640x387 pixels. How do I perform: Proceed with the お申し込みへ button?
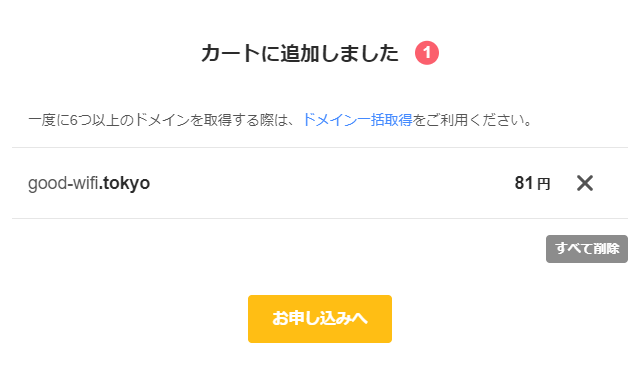[x=320, y=319]
